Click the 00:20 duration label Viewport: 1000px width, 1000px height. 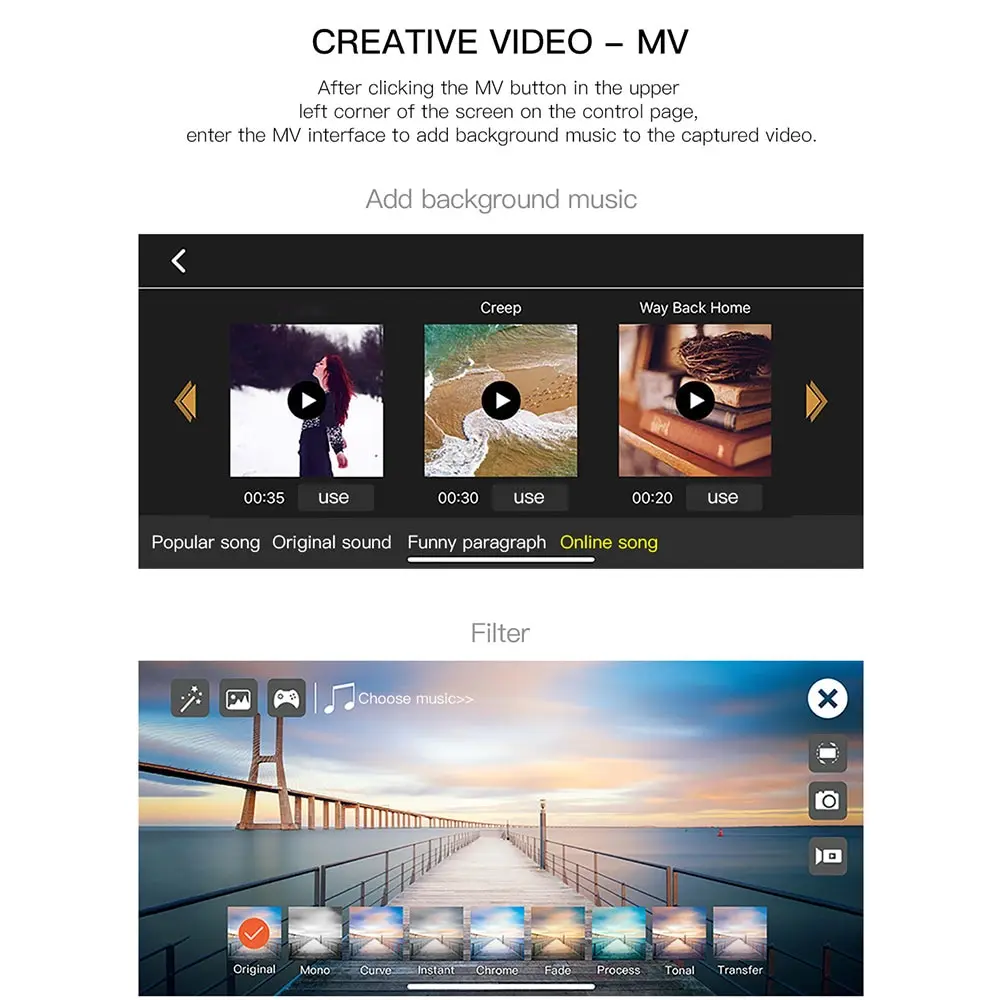pos(652,498)
